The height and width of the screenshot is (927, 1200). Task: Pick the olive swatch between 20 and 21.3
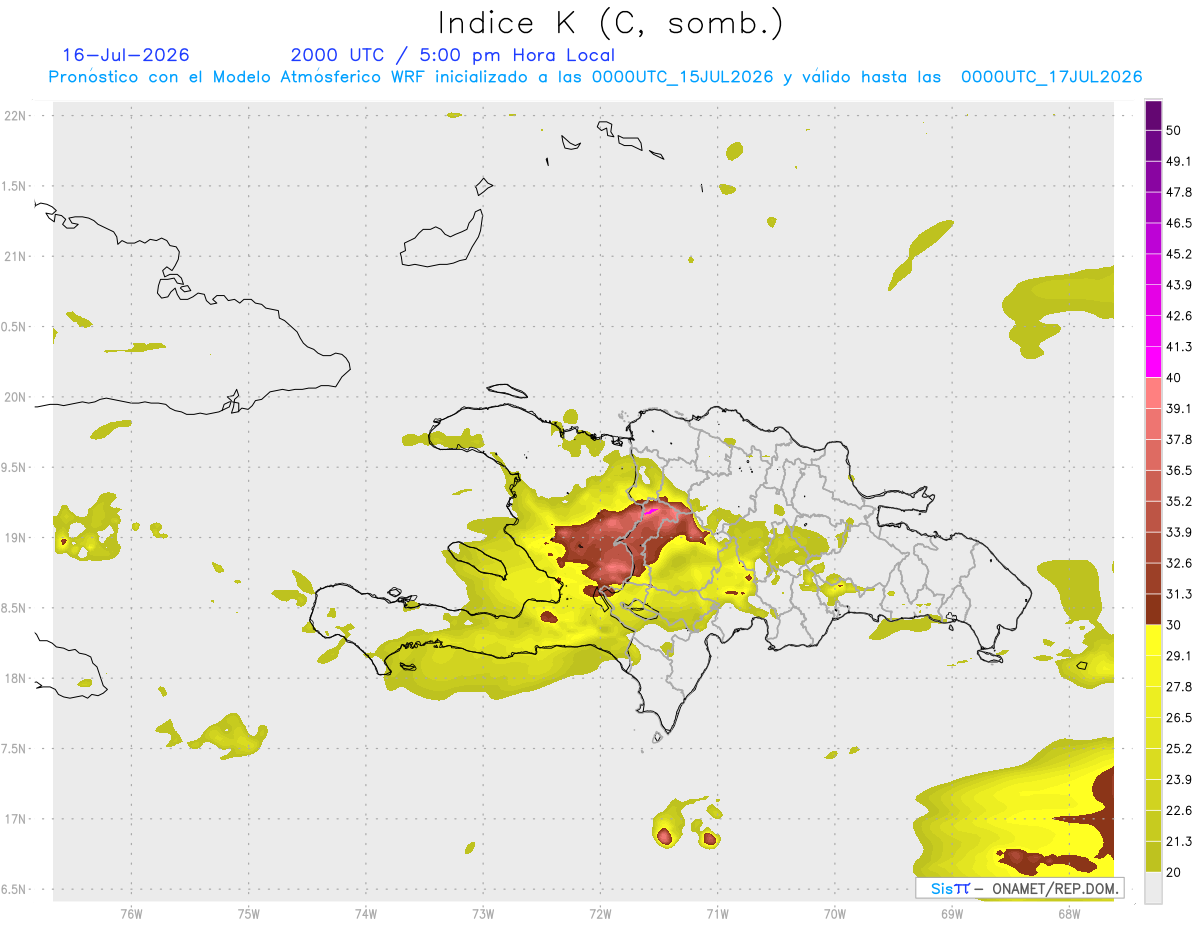click(1153, 858)
